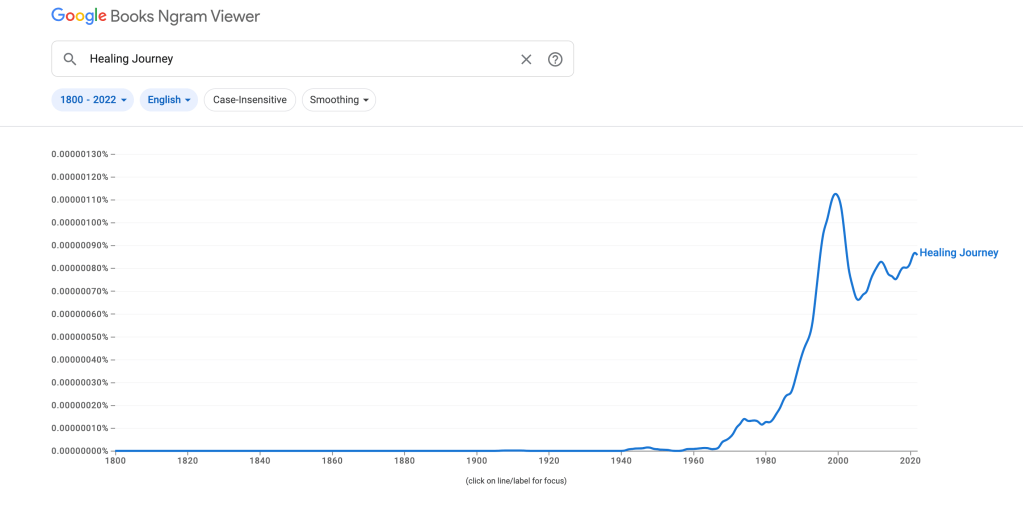Click the 1960 label on the x-axis
The height and width of the screenshot is (506, 1023).
click(x=693, y=461)
